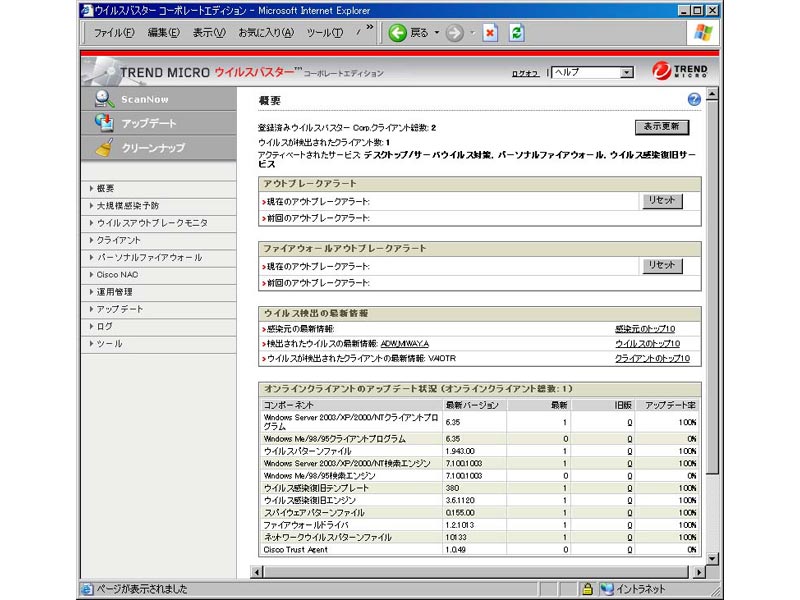Open the ファイル(F) menu
Viewport: 800px width, 600px height.
click(114, 33)
